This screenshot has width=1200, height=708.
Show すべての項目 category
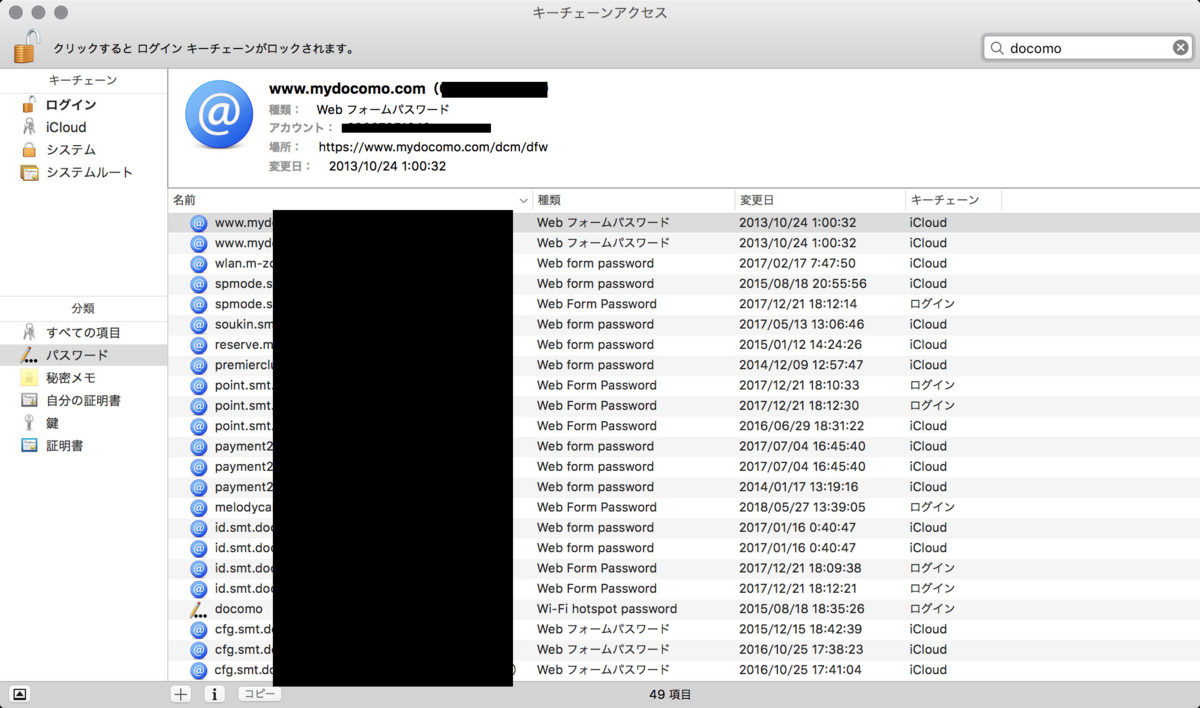tap(83, 332)
